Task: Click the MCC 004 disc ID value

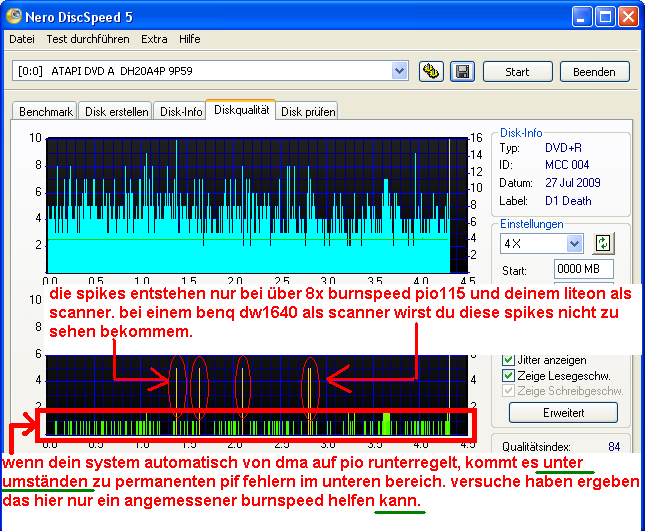Action: [x=567, y=165]
